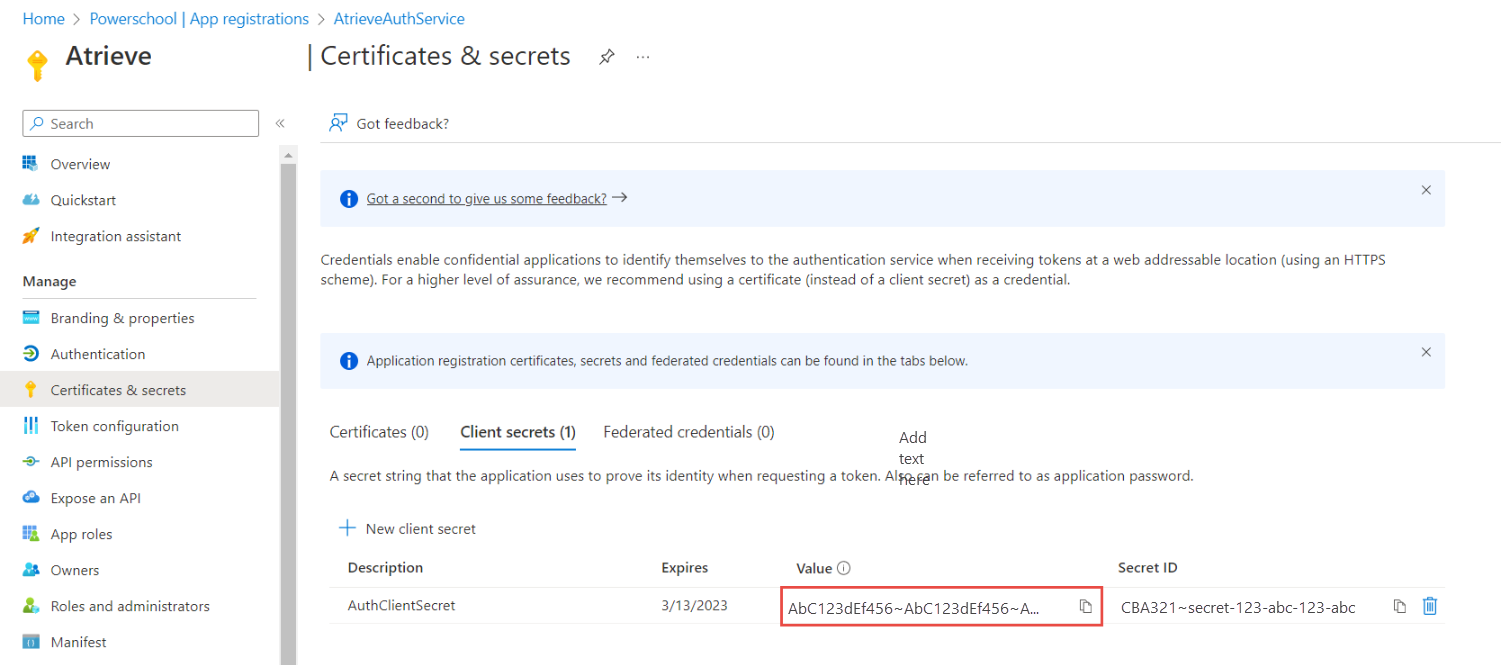1501x665 pixels.
Task: Click the Got feedback icon
Action: 338,123
